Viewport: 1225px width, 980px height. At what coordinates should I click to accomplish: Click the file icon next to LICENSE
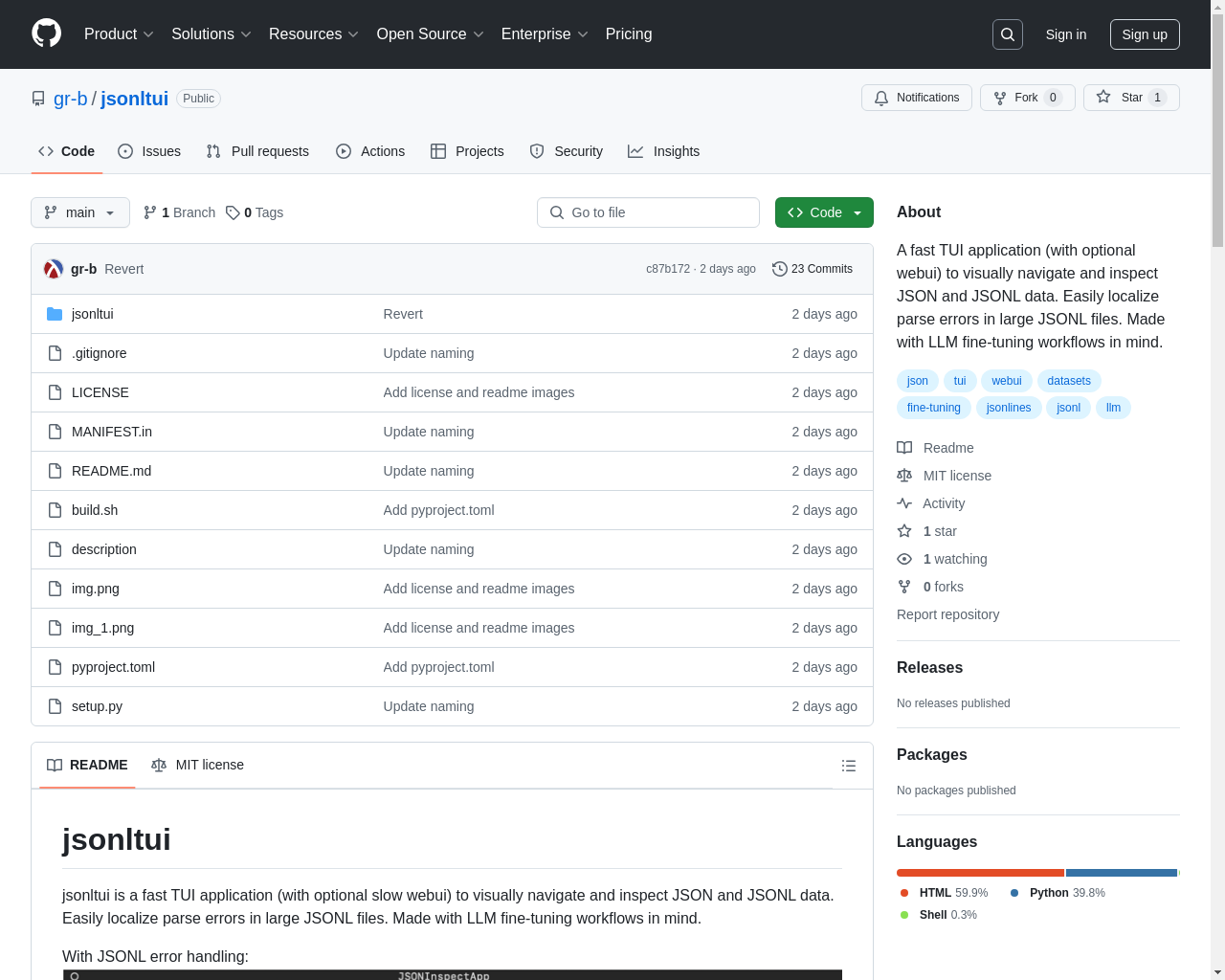(x=55, y=392)
